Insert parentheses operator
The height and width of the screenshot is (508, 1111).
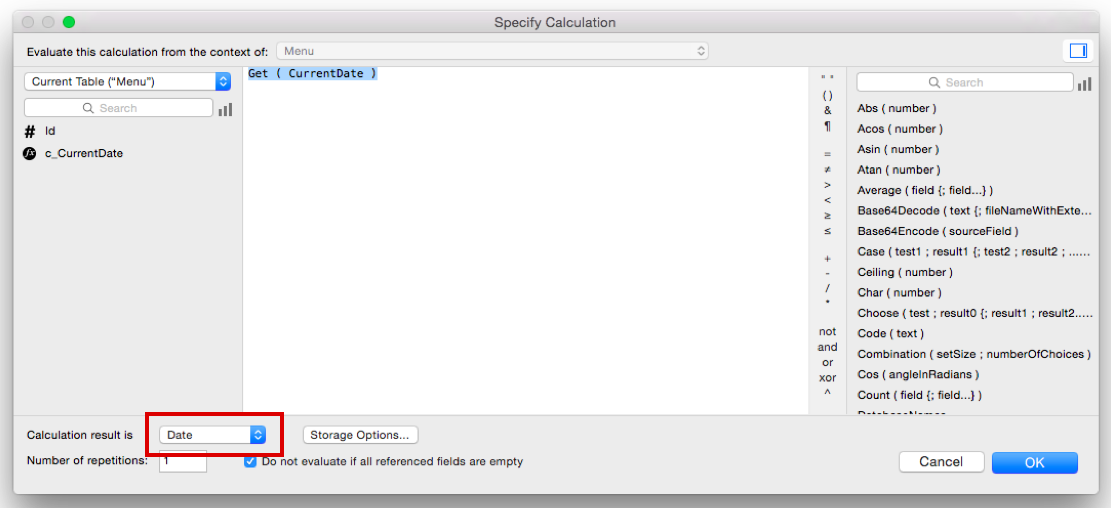coord(827,95)
